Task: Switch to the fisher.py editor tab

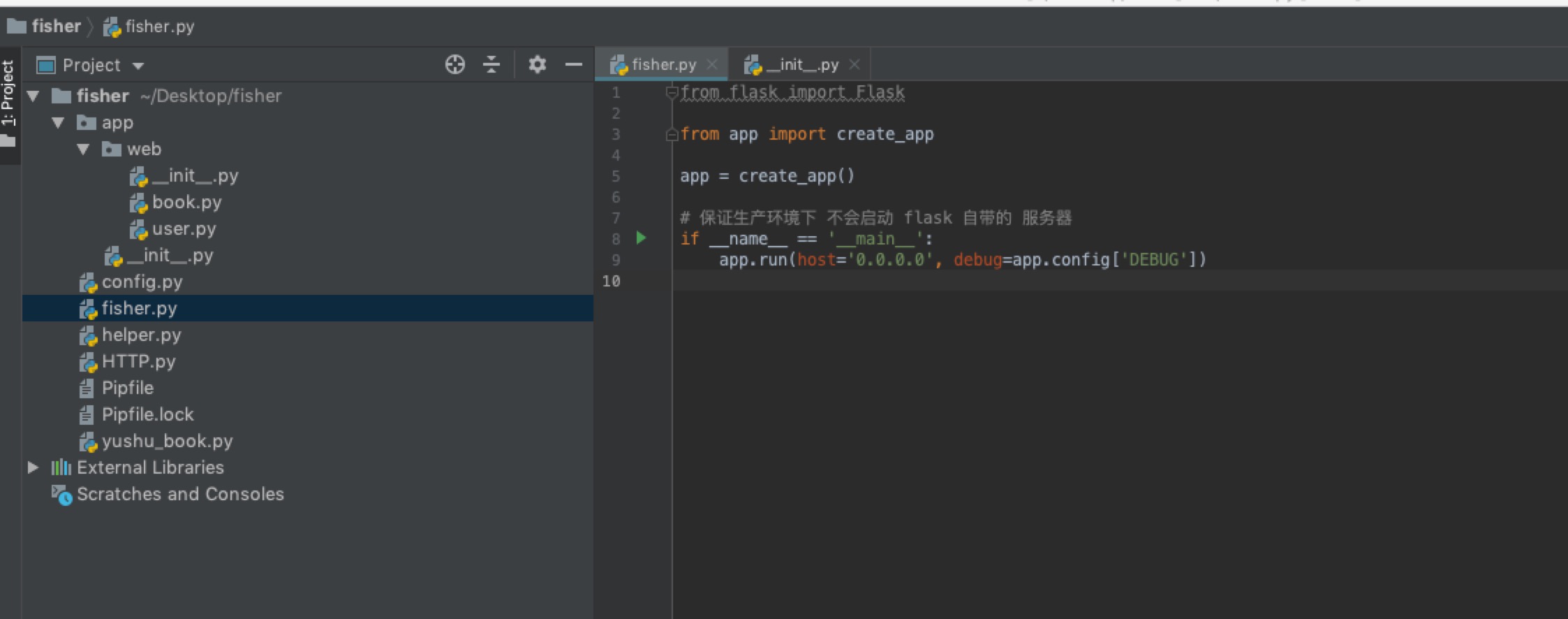Action: 663,65
